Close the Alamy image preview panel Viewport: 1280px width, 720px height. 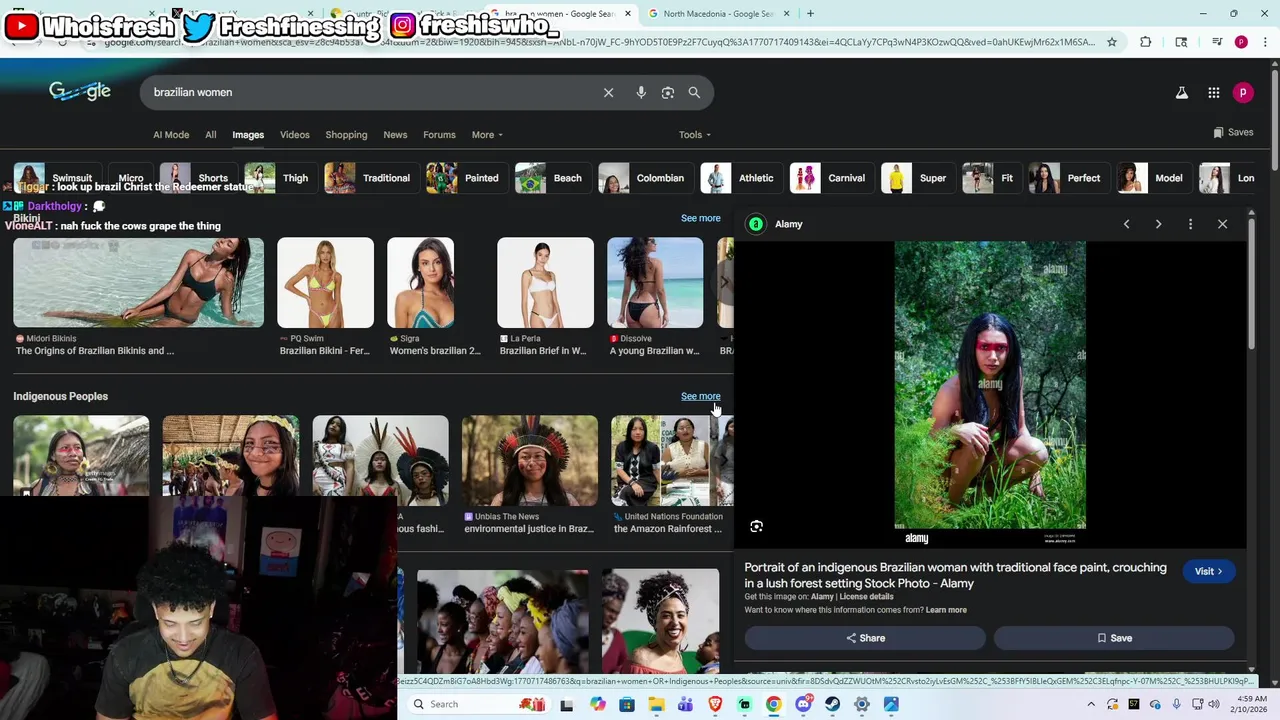tap(1222, 224)
